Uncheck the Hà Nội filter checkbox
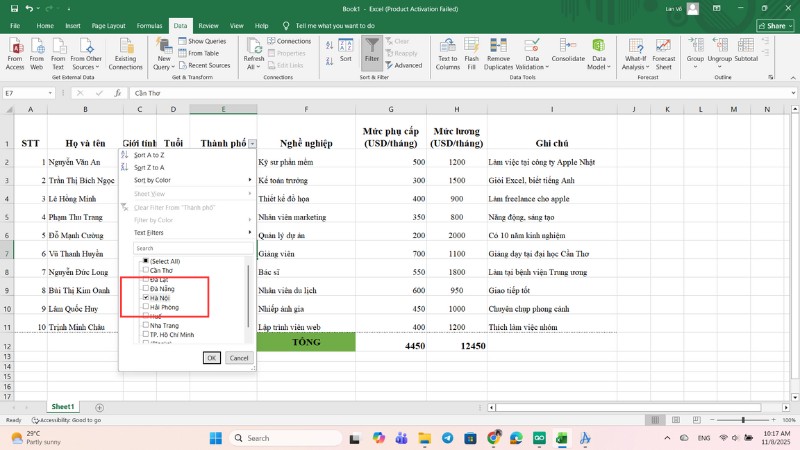Viewport: 800px width, 450px height. click(146, 298)
